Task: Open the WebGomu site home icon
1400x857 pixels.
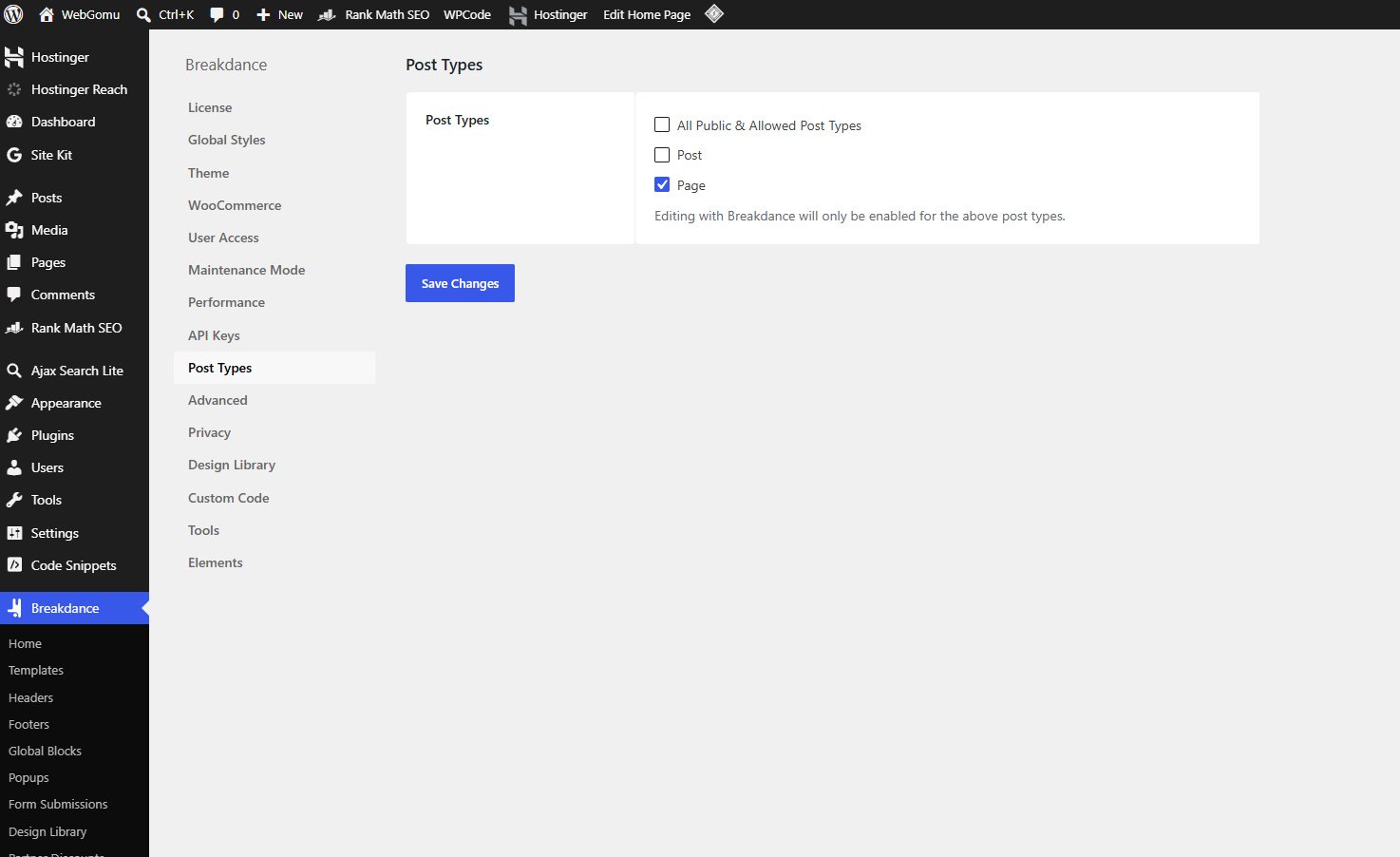Action: click(x=46, y=14)
